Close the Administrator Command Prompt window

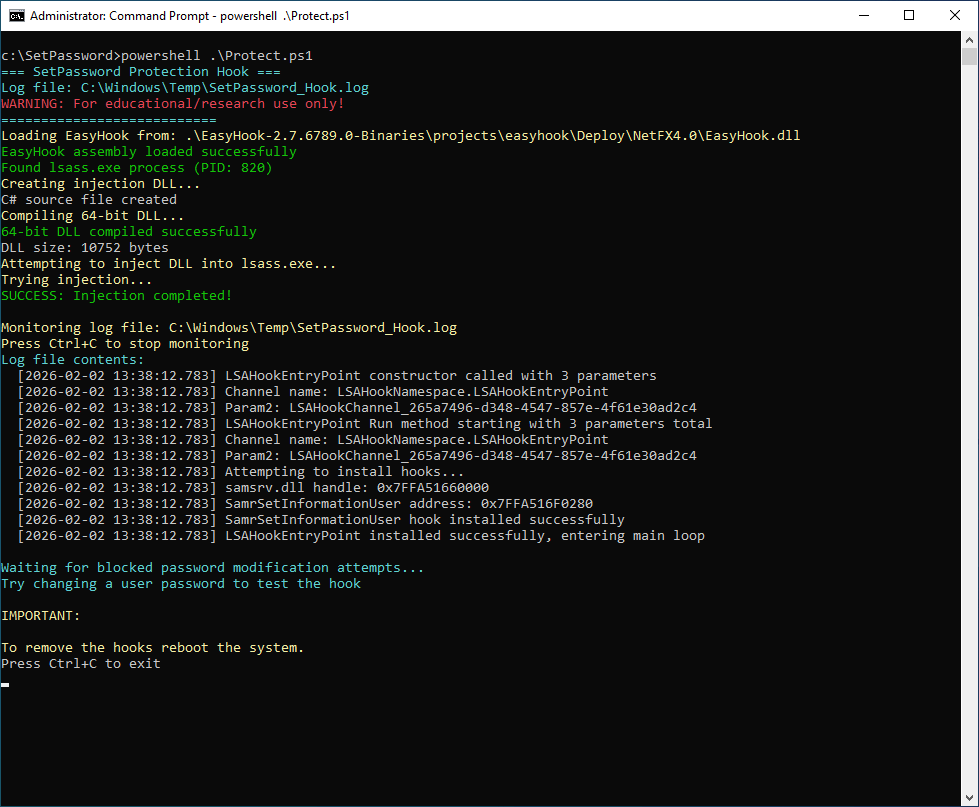955,16
